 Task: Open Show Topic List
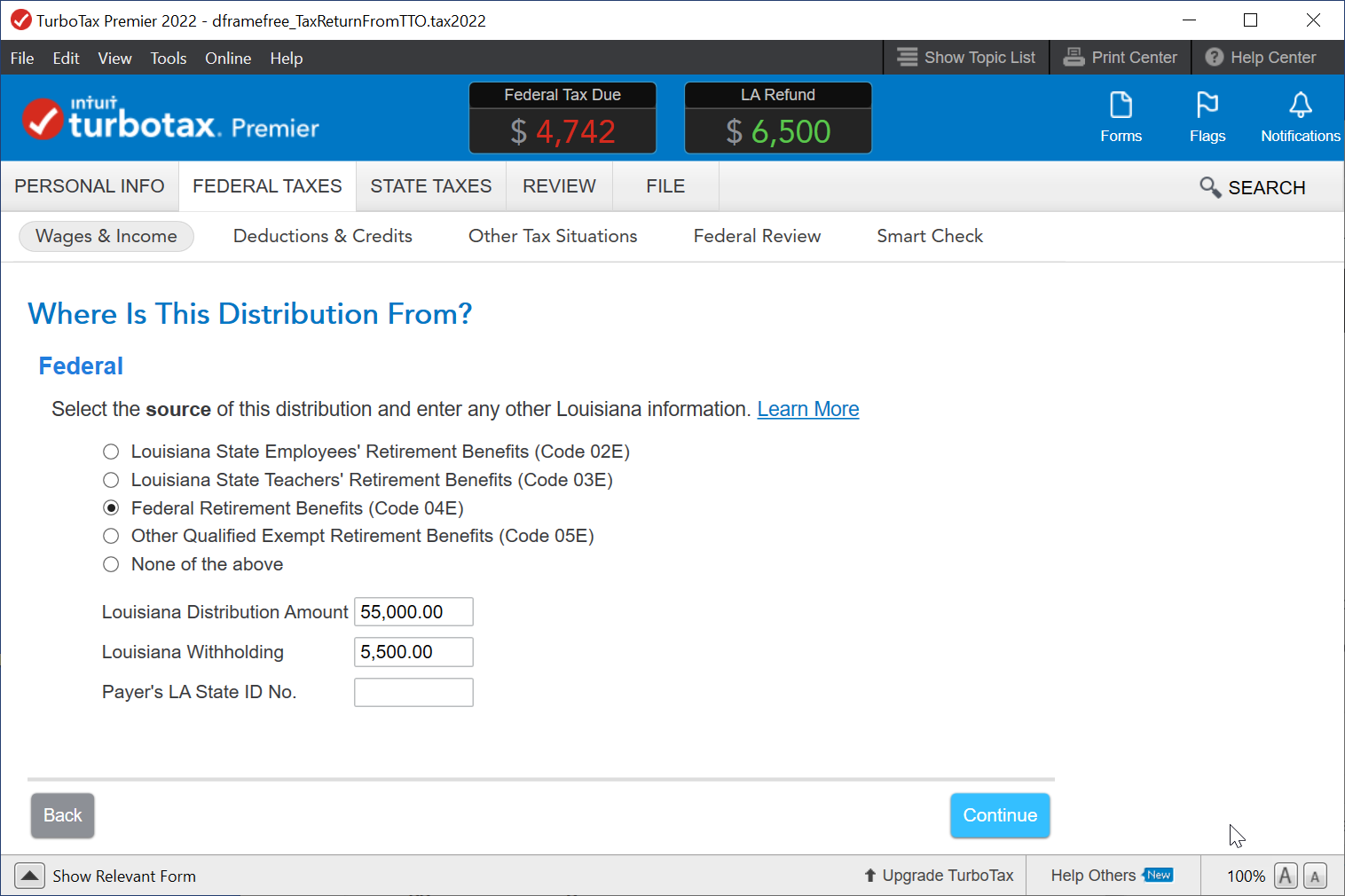[966, 58]
